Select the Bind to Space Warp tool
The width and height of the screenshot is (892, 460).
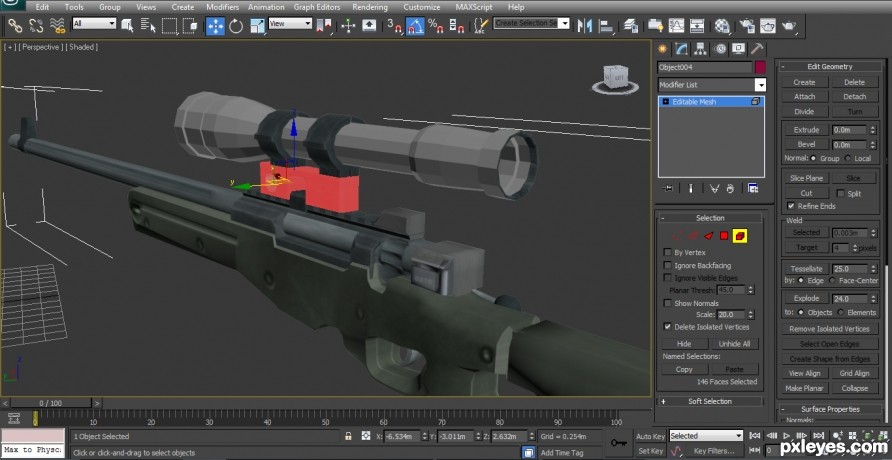(57, 25)
